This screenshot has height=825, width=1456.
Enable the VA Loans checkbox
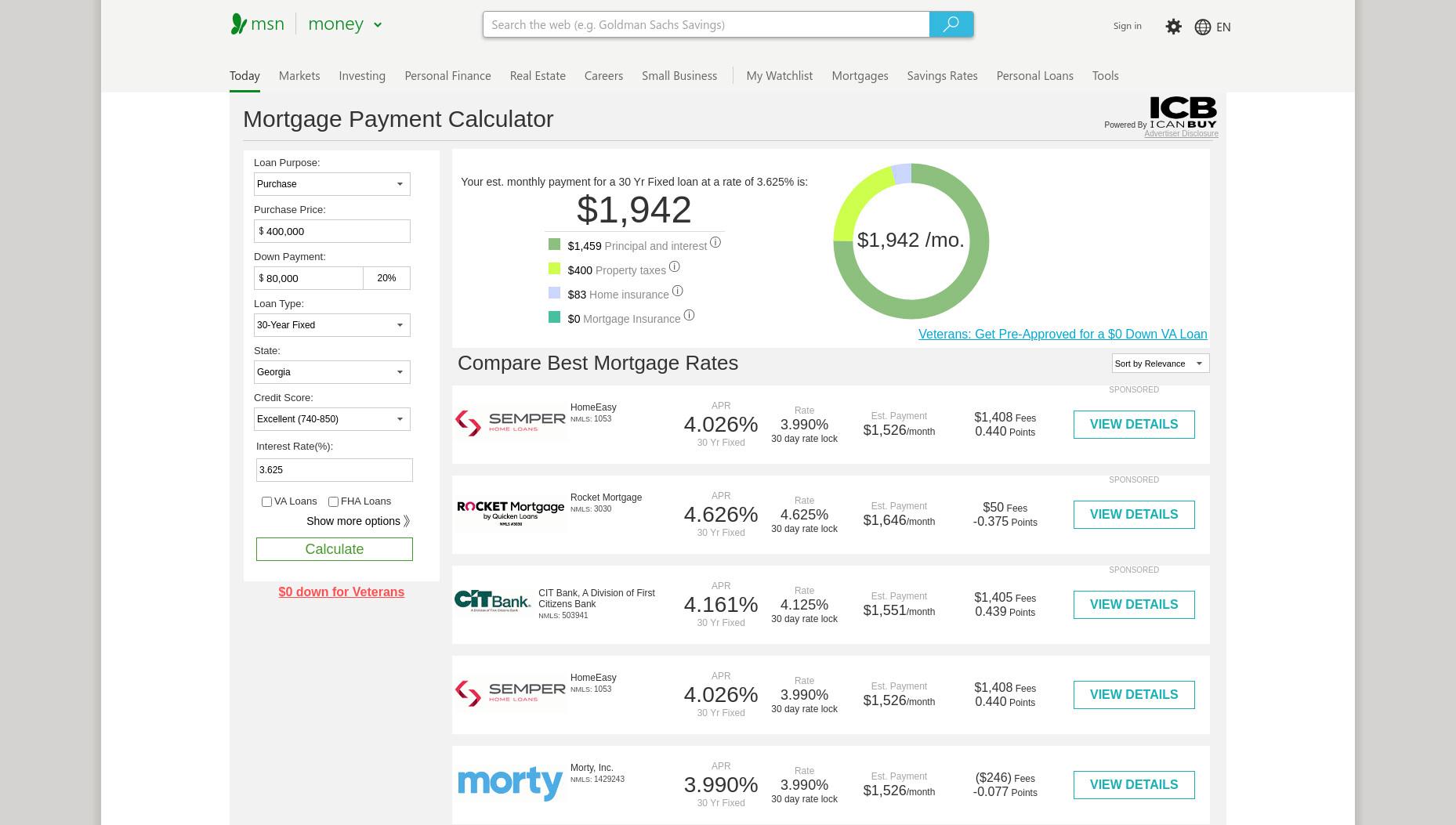click(x=266, y=502)
